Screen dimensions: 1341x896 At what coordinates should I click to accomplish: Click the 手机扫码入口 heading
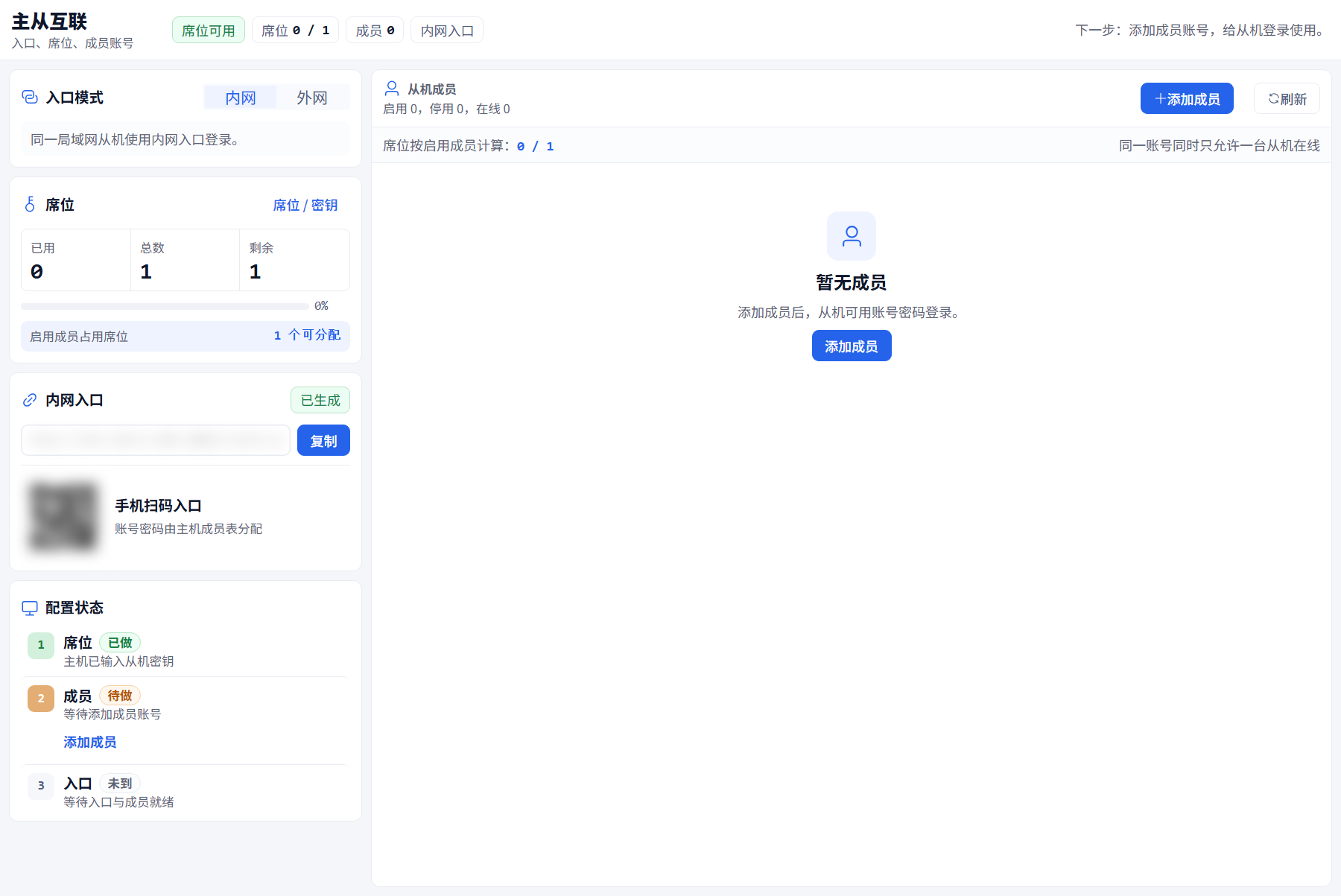[158, 506]
